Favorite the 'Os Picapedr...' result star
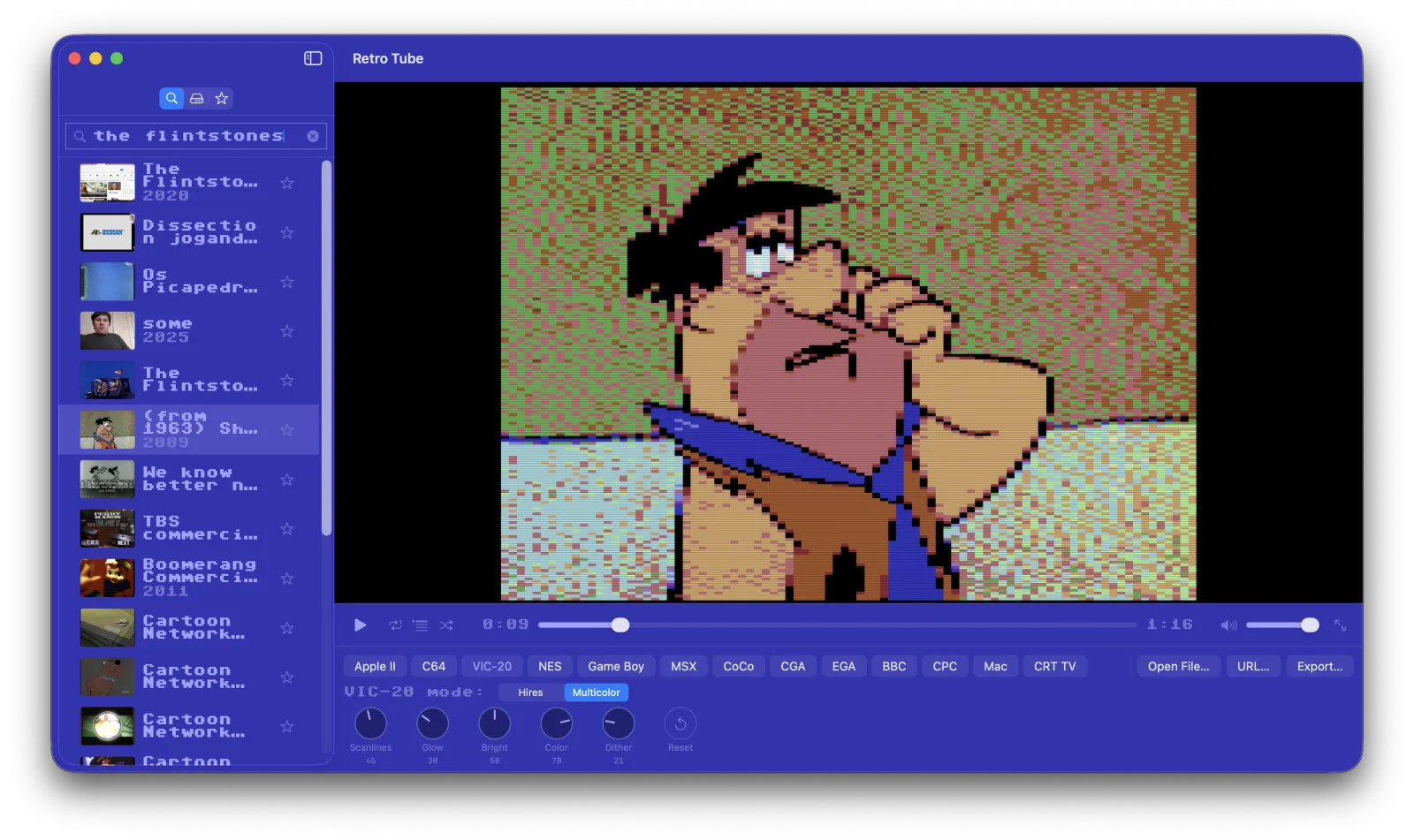Screen dimensions: 1414x840 [x=287, y=282]
